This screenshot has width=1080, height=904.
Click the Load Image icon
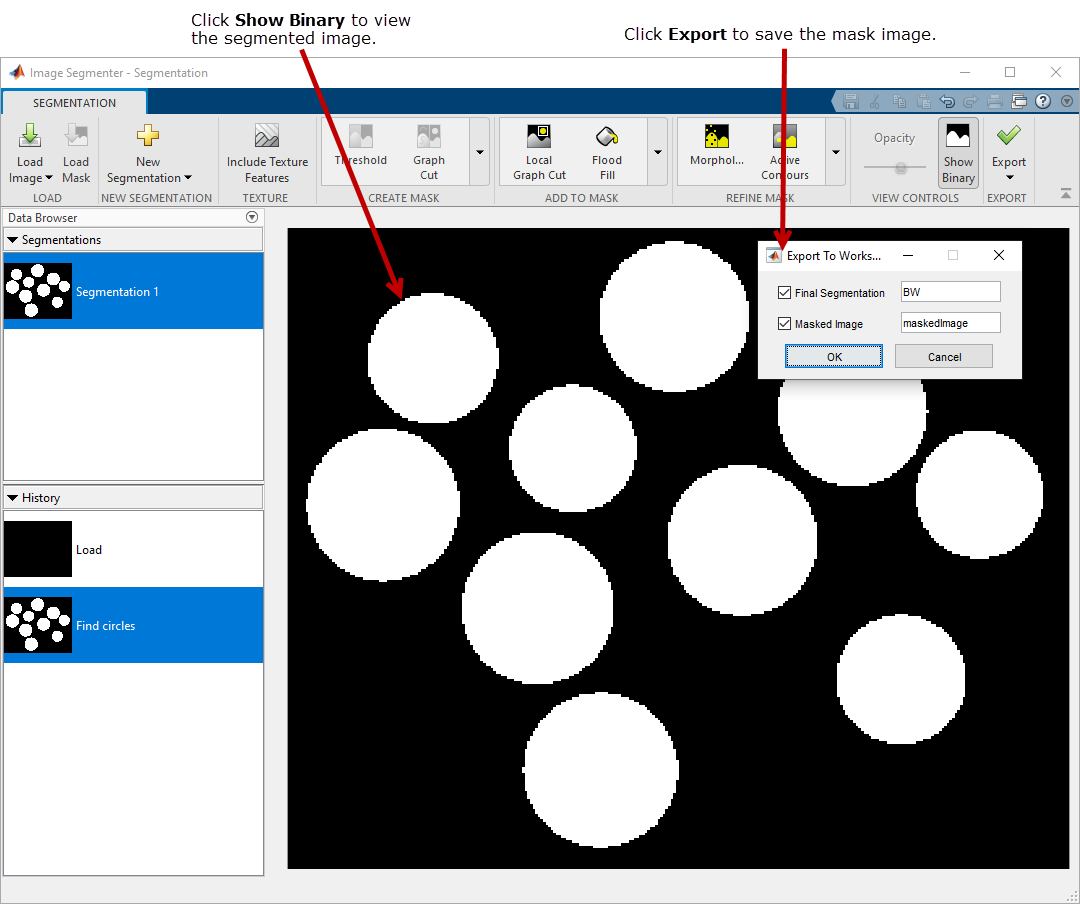[30, 136]
